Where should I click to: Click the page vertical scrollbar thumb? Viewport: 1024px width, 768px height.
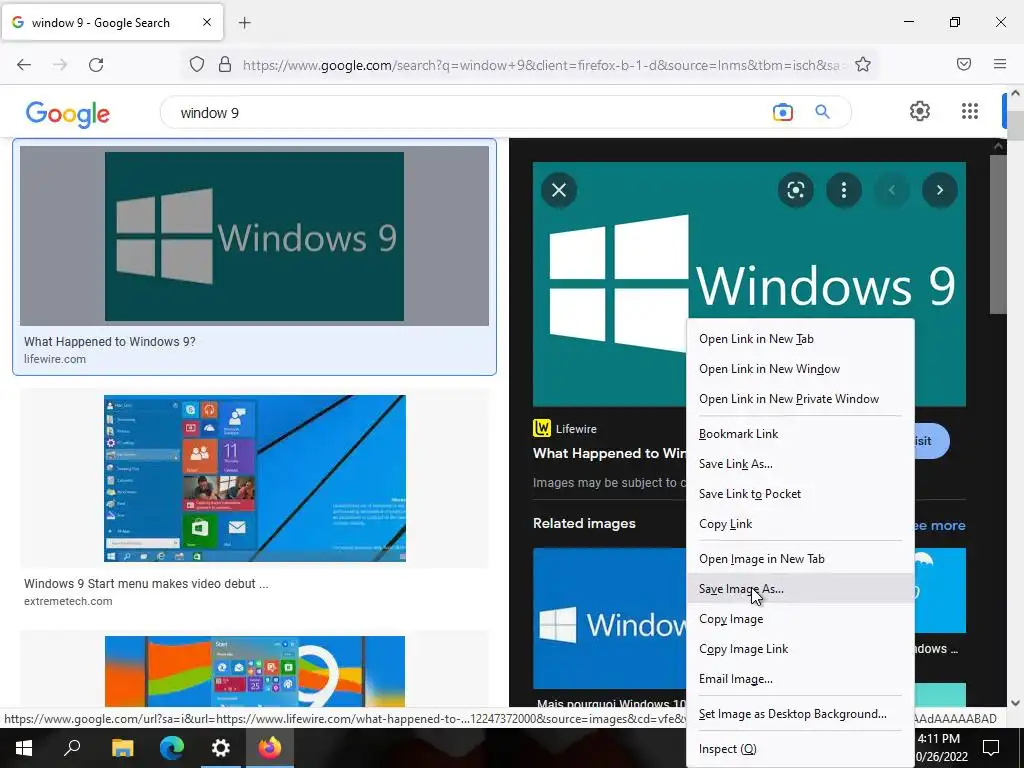coord(1015,125)
